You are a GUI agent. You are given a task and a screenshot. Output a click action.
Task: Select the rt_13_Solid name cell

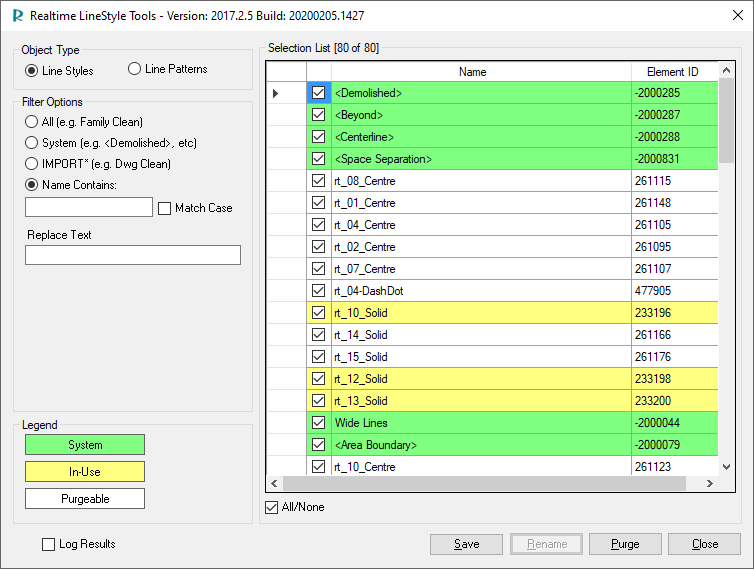click(481, 401)
